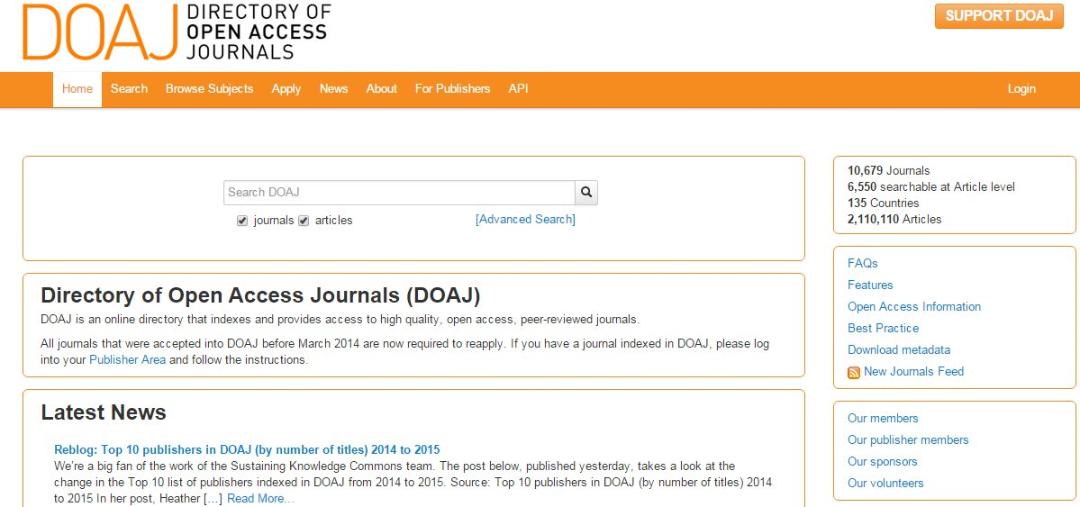Click the SUPPORT DOAJ button
This screenshot has height=507, width=1080.
(999, 16)
